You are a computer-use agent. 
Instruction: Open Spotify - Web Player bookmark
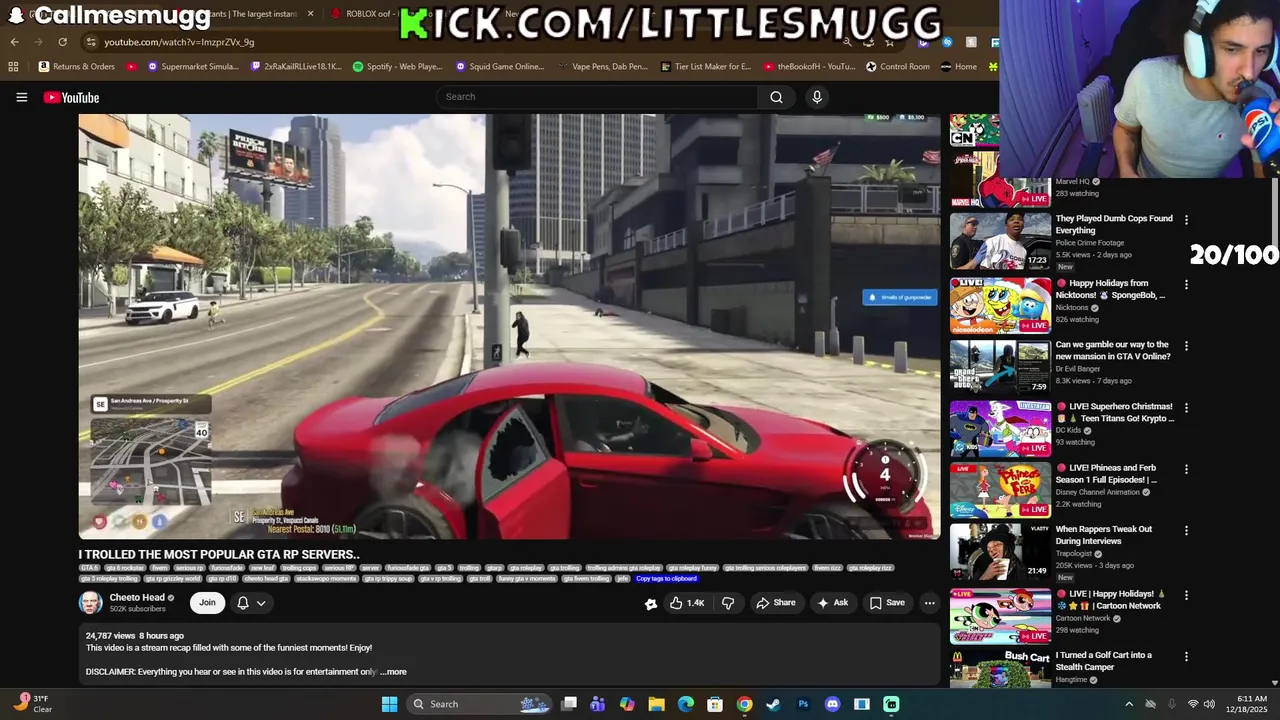click(x=397, y=67)
